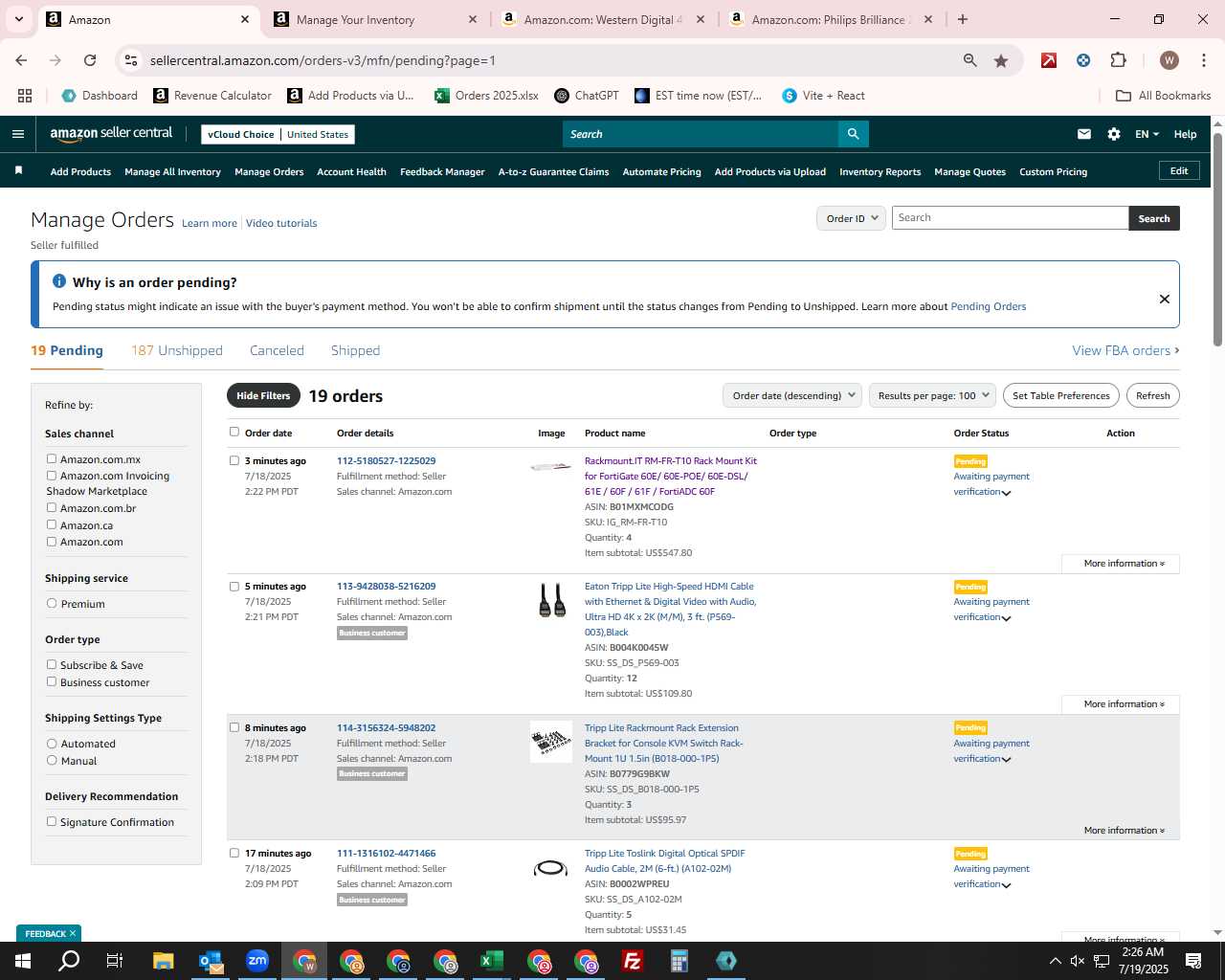
Task: Open Windows taskbar search
Action: point(69,961)
